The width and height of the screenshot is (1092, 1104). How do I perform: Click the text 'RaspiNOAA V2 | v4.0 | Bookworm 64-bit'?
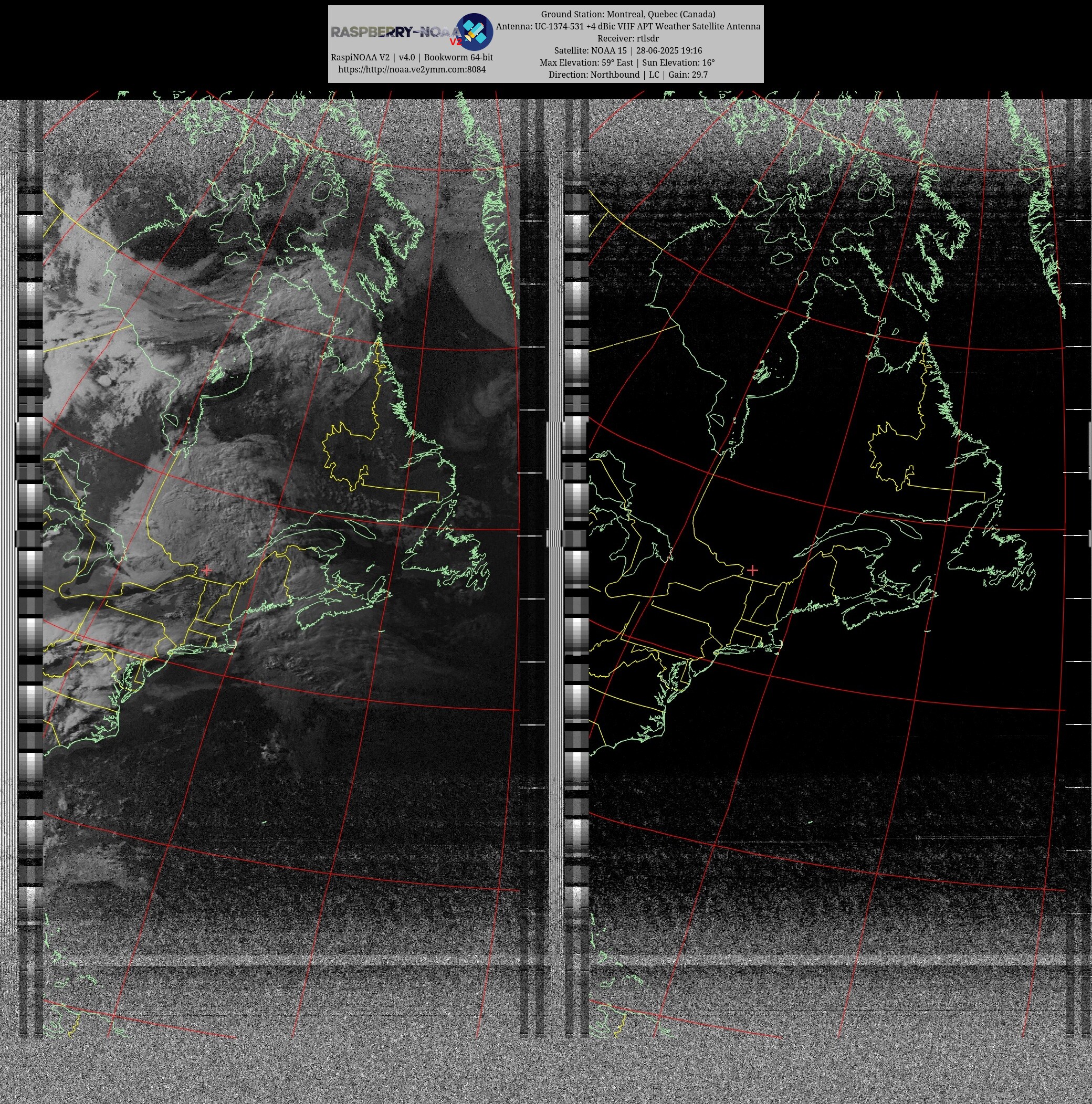(x=412, y=58)
